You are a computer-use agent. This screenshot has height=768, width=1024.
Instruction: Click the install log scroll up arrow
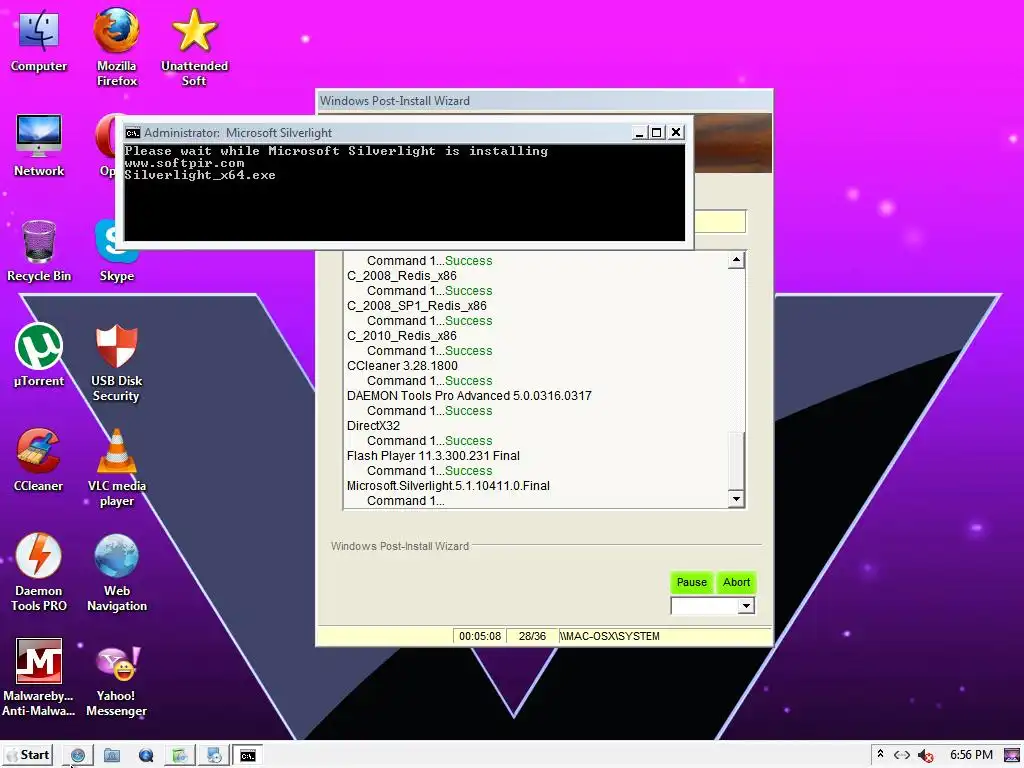[736, 260]
